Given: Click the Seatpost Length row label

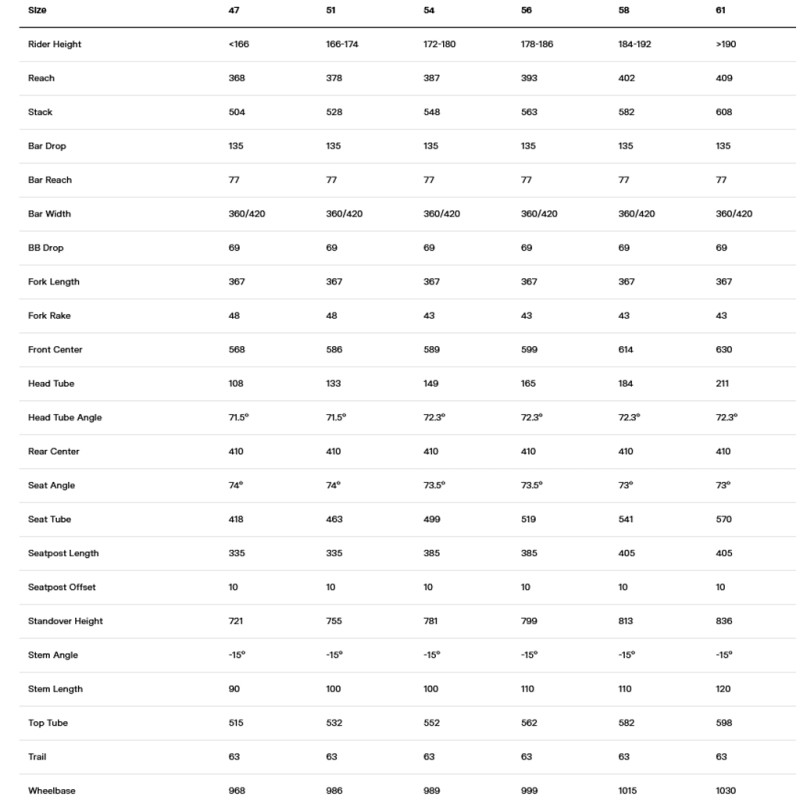Looking at the screenshot, I should click(x=63, y=554).
